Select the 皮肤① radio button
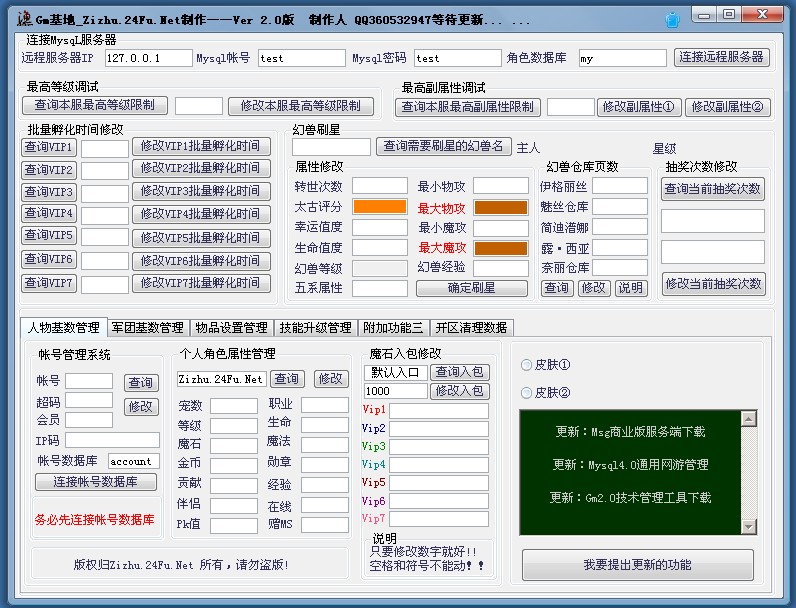This screenshot has width=796, height=608. (527, 365)
